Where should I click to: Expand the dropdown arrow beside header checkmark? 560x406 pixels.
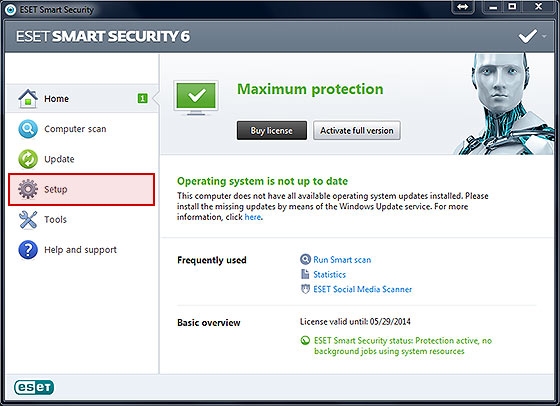click(x=544, y=36)
